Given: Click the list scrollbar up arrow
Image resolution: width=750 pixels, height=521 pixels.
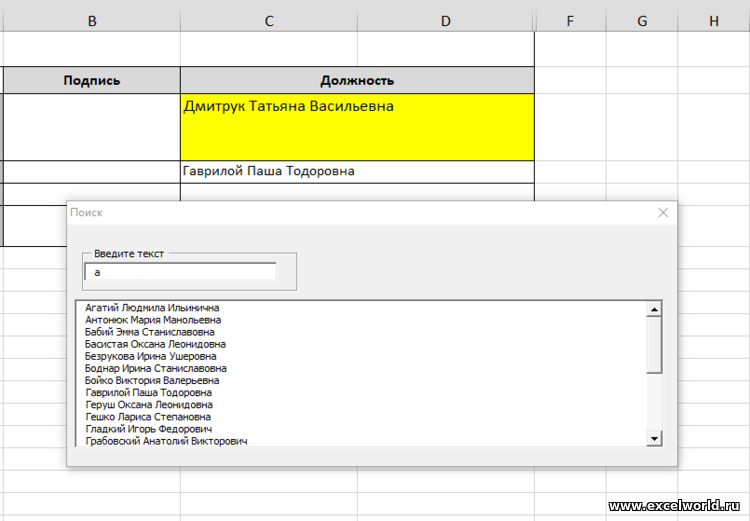Looking at the screenshot, I should [654, 310].
